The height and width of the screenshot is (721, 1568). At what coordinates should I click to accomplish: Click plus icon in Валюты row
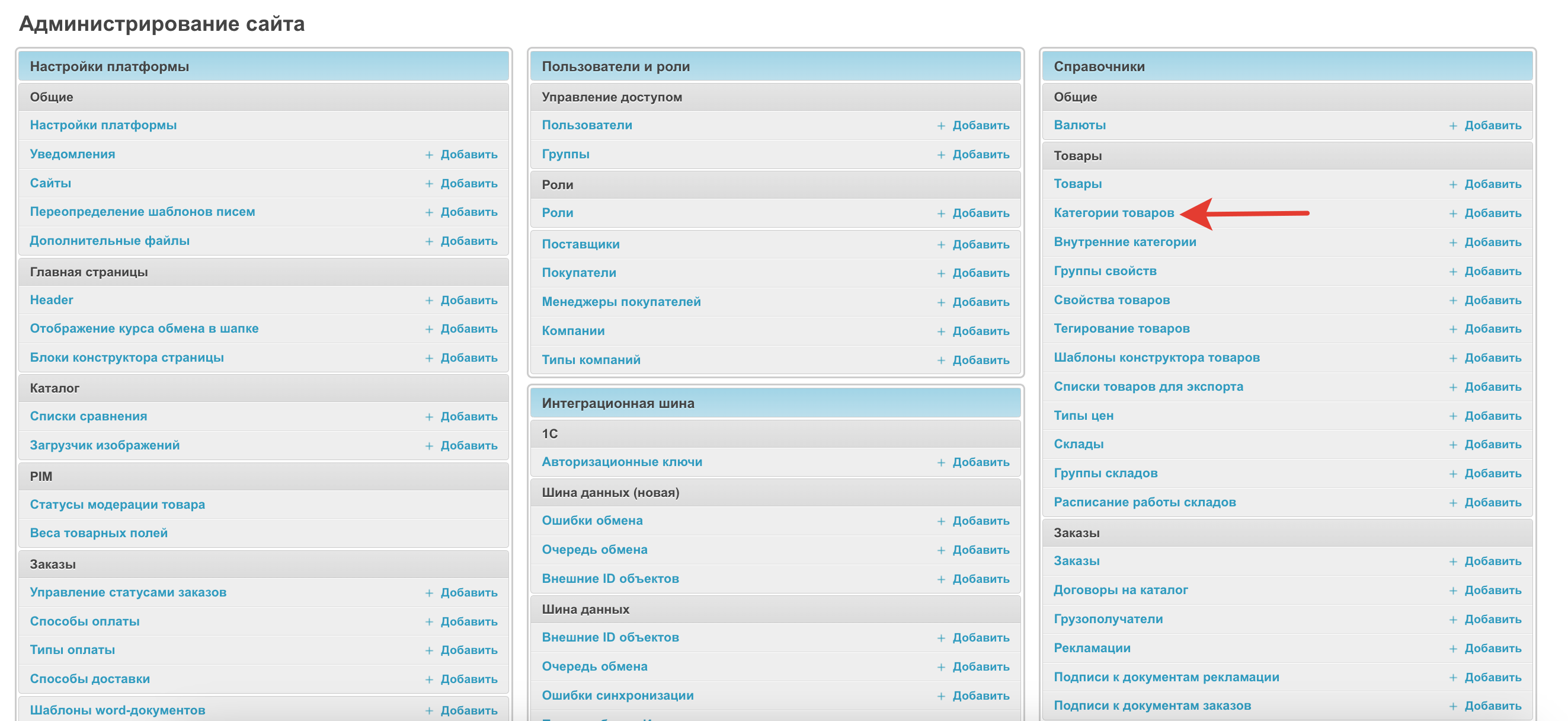tap(1453, 126)
